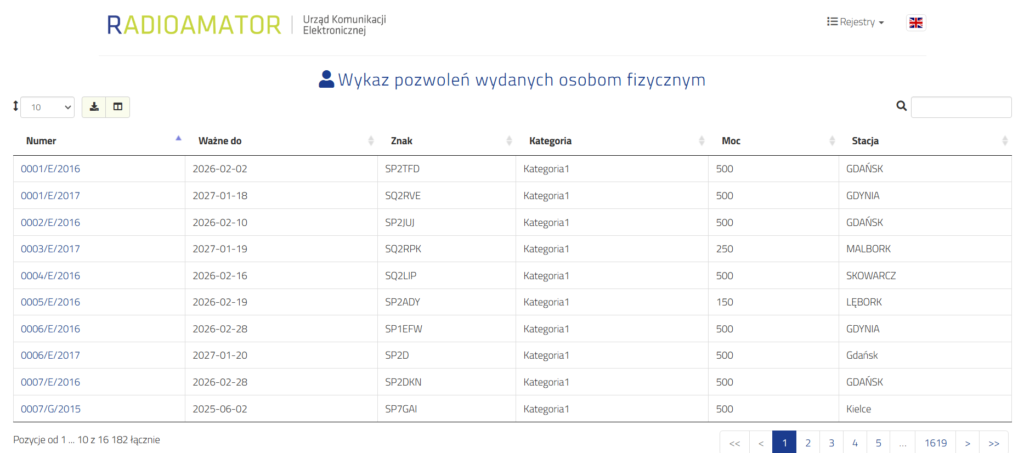Click call sign SP2TFD
This screenshot has height=453, width=1024.
(402, 169)
